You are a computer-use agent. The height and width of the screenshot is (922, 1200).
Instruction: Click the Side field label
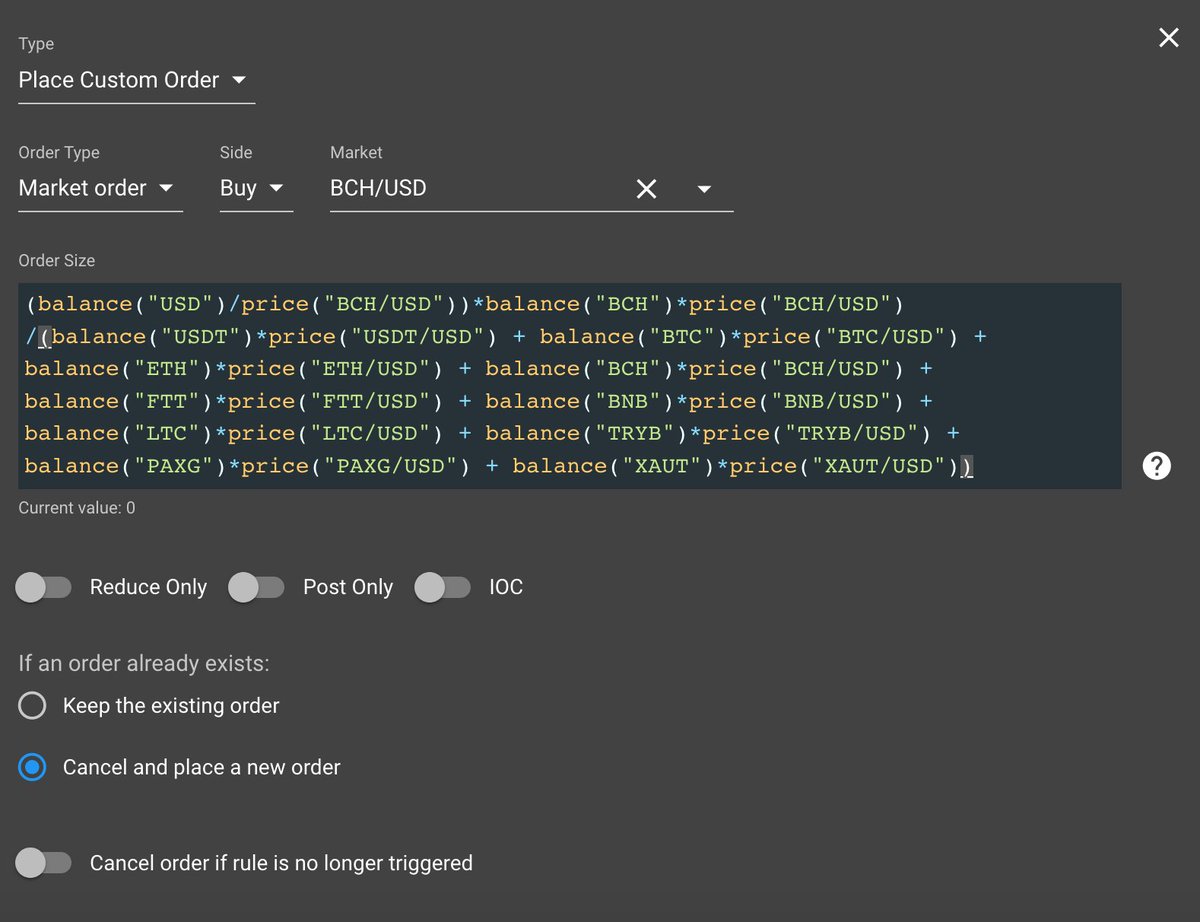236,152
